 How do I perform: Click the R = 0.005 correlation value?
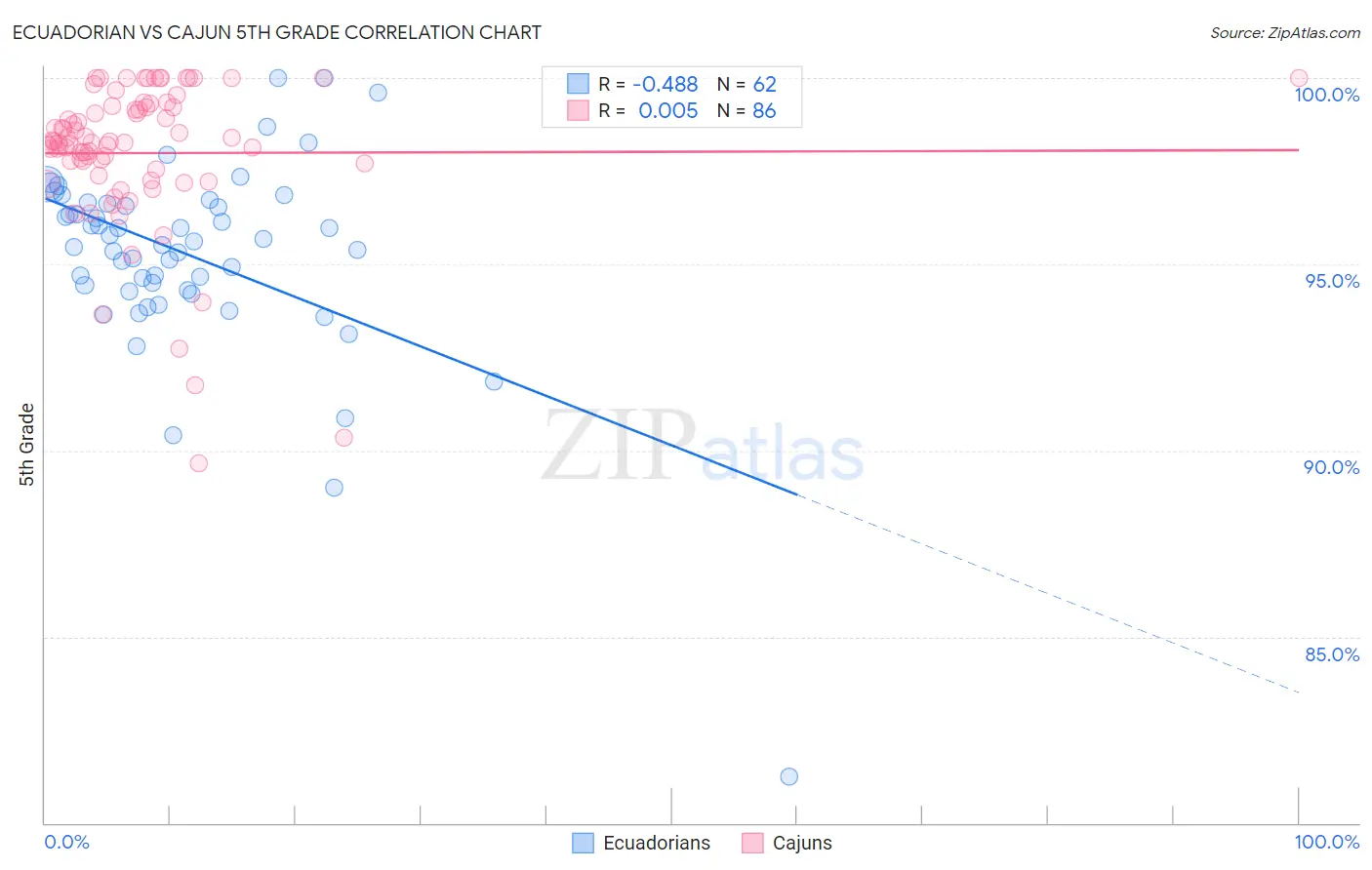[648, 110]
